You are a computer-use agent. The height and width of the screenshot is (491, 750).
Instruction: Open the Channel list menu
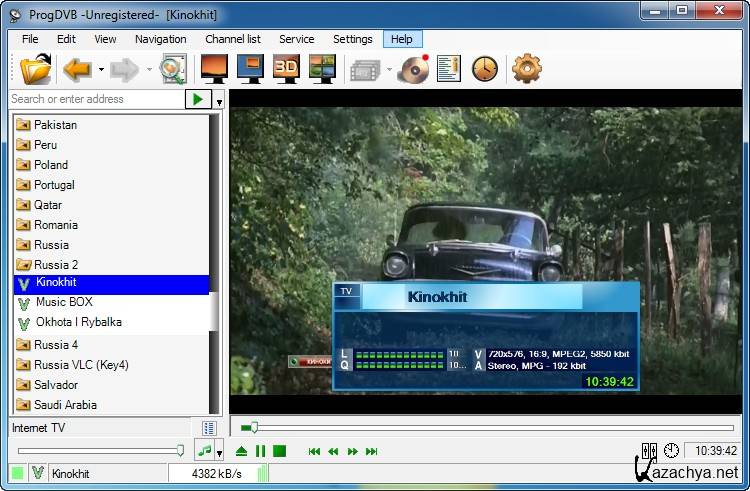click(232, 39)
